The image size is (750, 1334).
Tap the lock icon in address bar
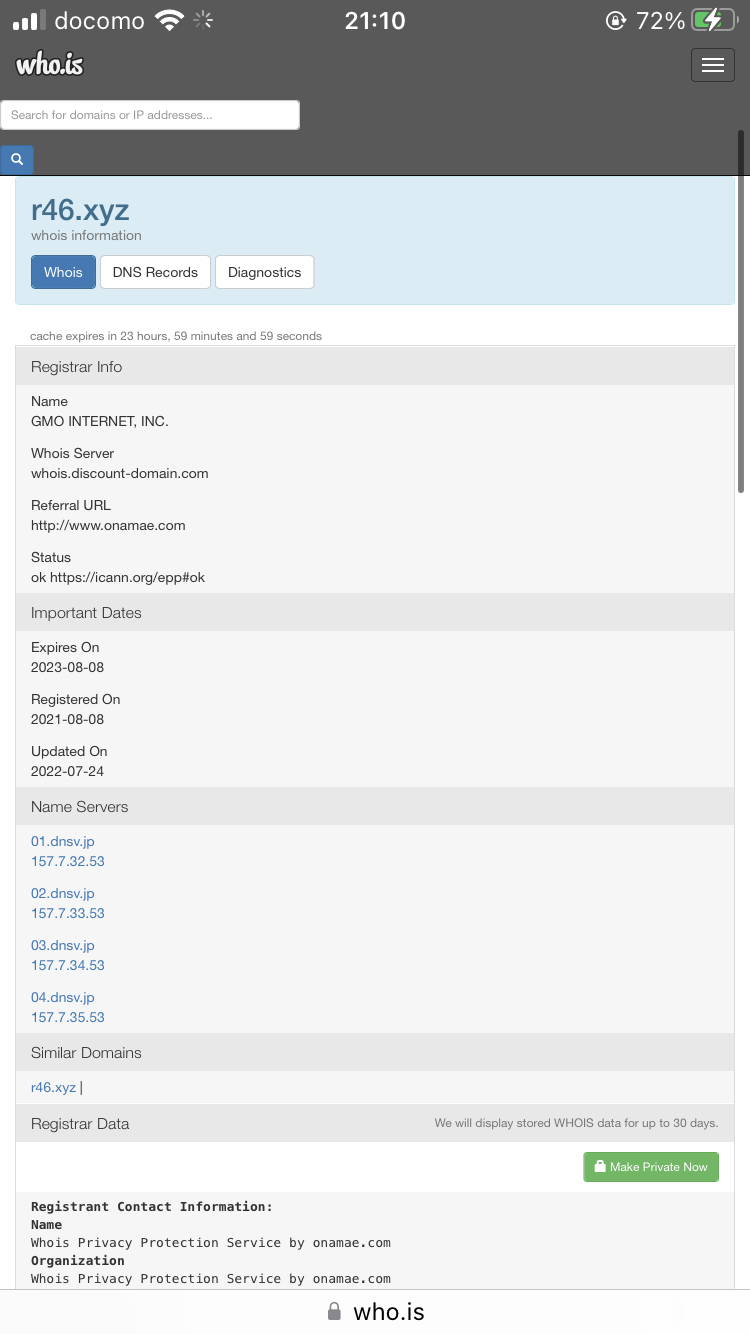pyautogui.click(x=334, y=1312)
